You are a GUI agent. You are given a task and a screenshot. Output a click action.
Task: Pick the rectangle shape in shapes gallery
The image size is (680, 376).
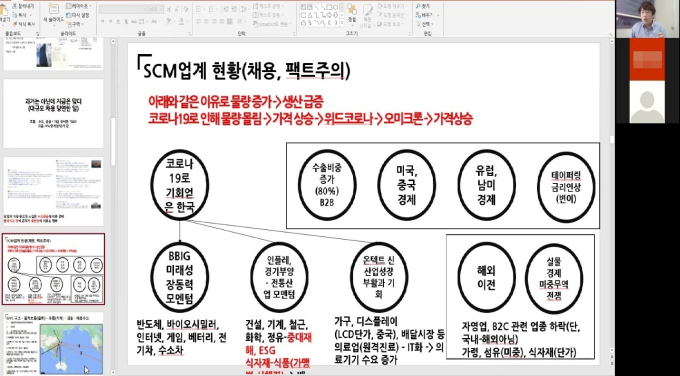[x=329, y=7]
